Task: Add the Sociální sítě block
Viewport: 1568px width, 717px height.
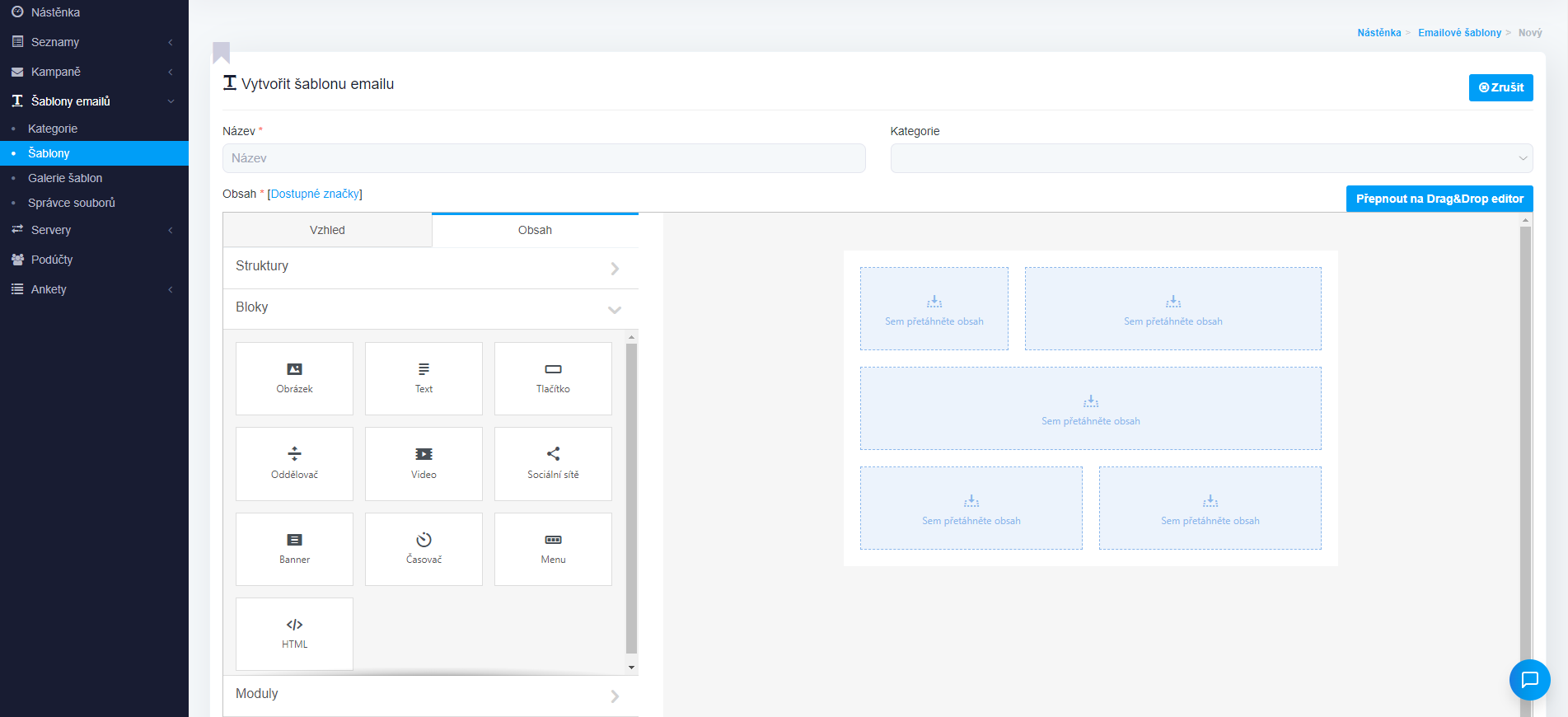Action: (553, 464)
